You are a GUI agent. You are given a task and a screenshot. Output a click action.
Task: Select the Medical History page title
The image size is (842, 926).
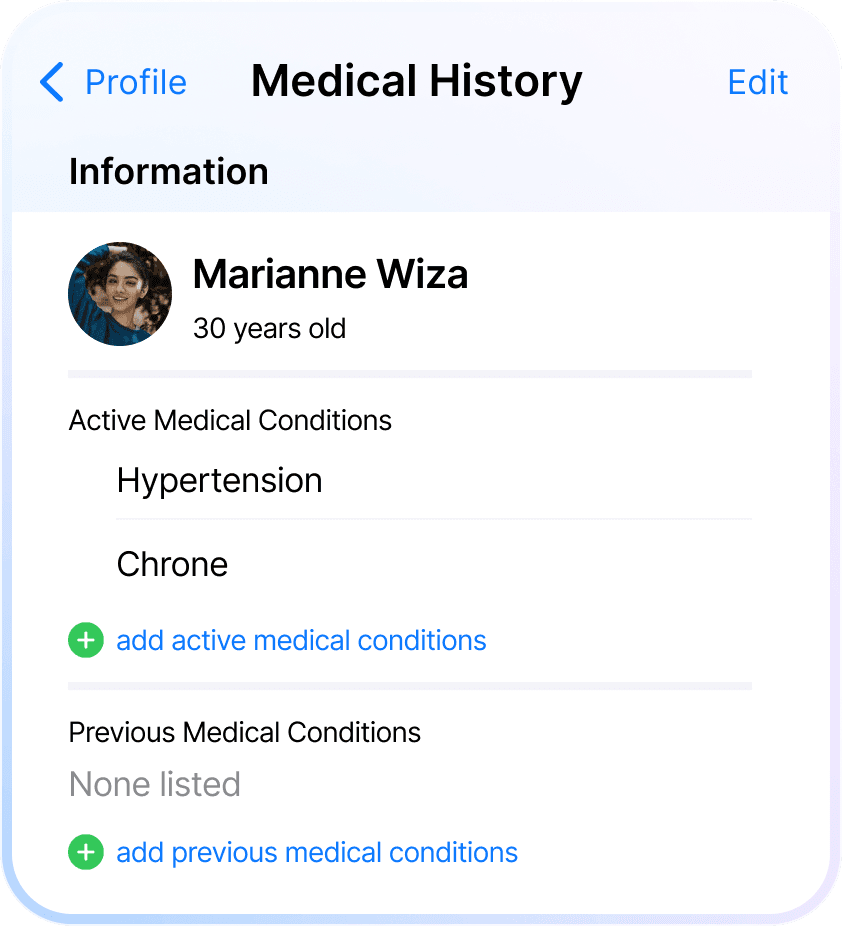416,81
